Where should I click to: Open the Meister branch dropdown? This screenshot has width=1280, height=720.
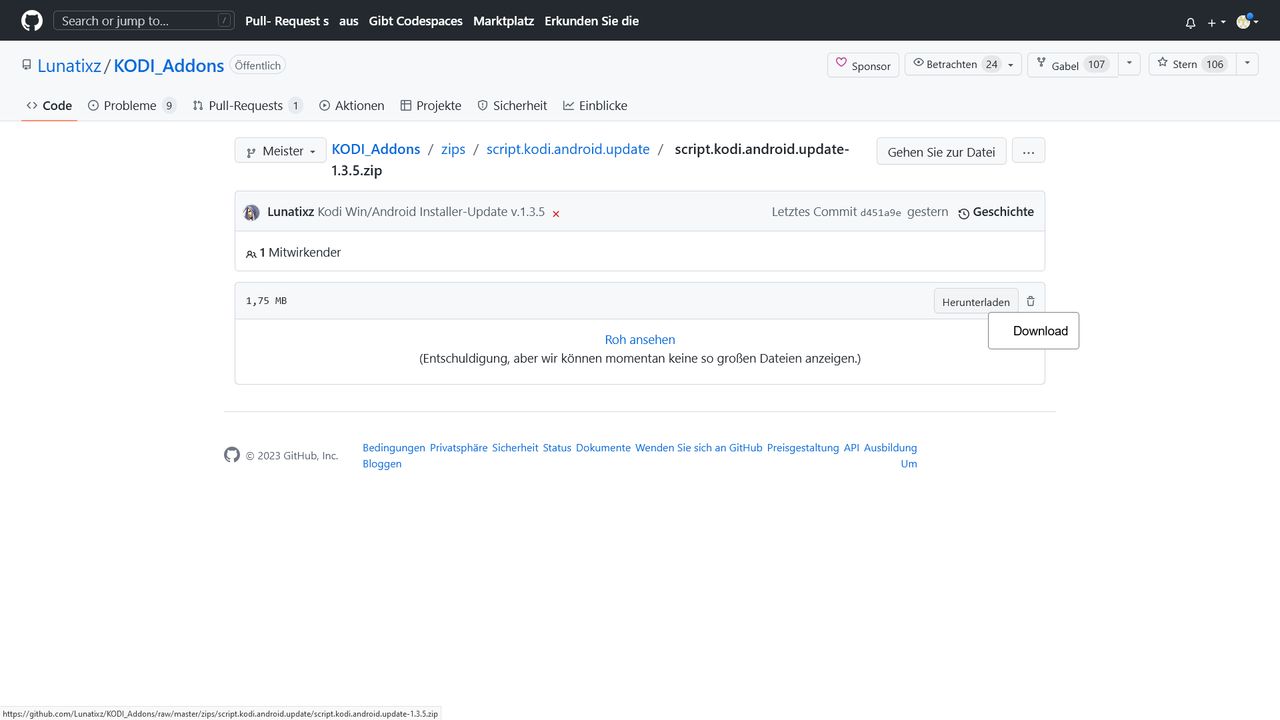tap(281, 151)
